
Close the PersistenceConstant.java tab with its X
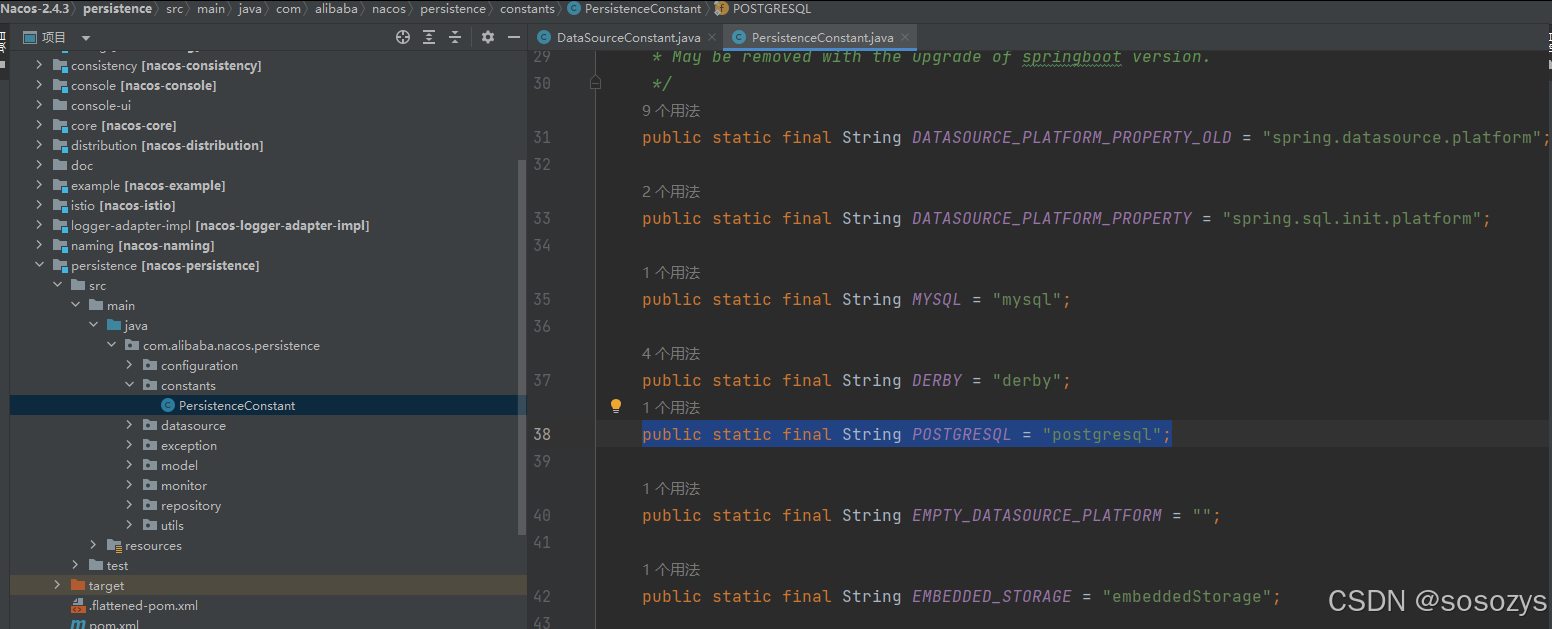906,38
